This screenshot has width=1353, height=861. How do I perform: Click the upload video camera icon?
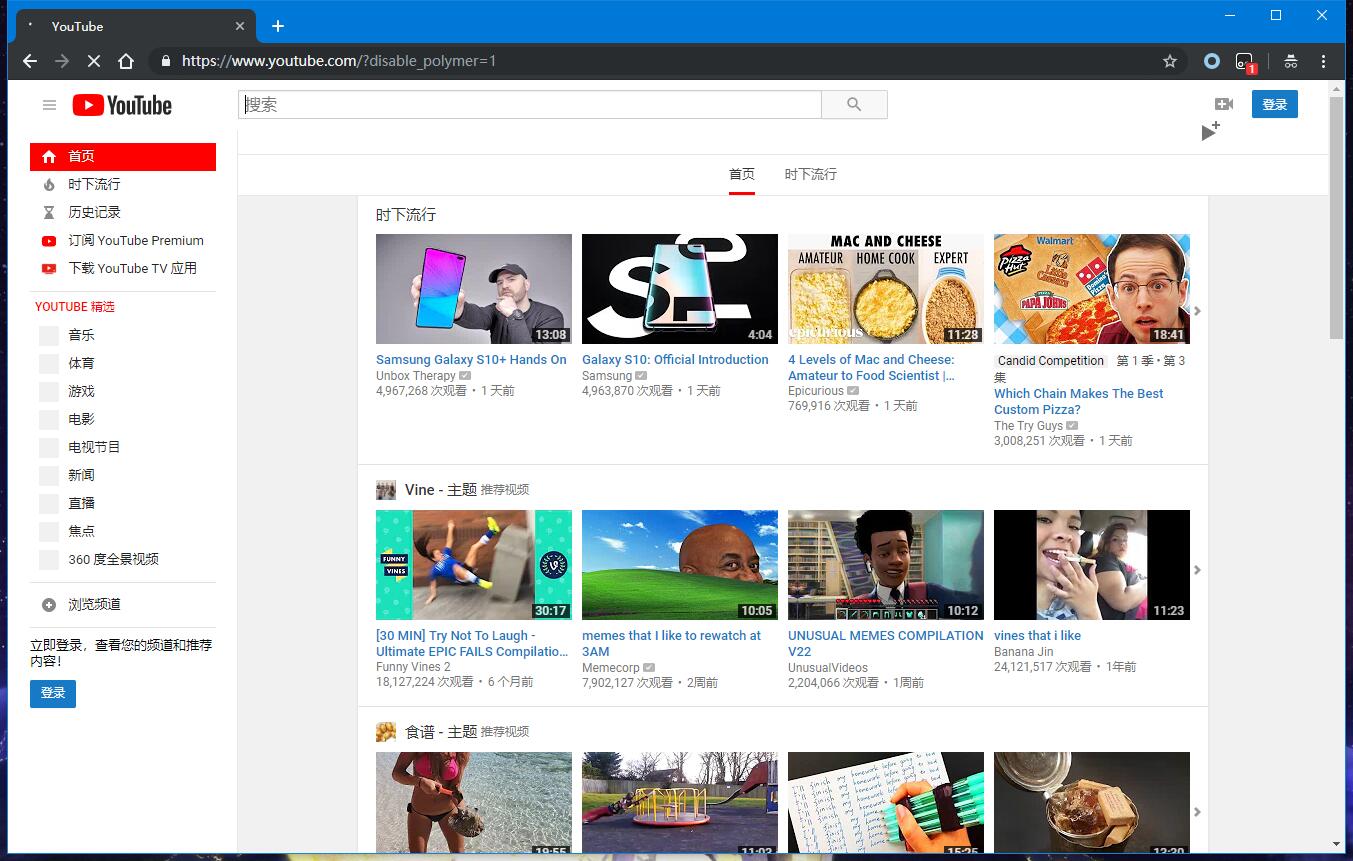(1223, 104)
